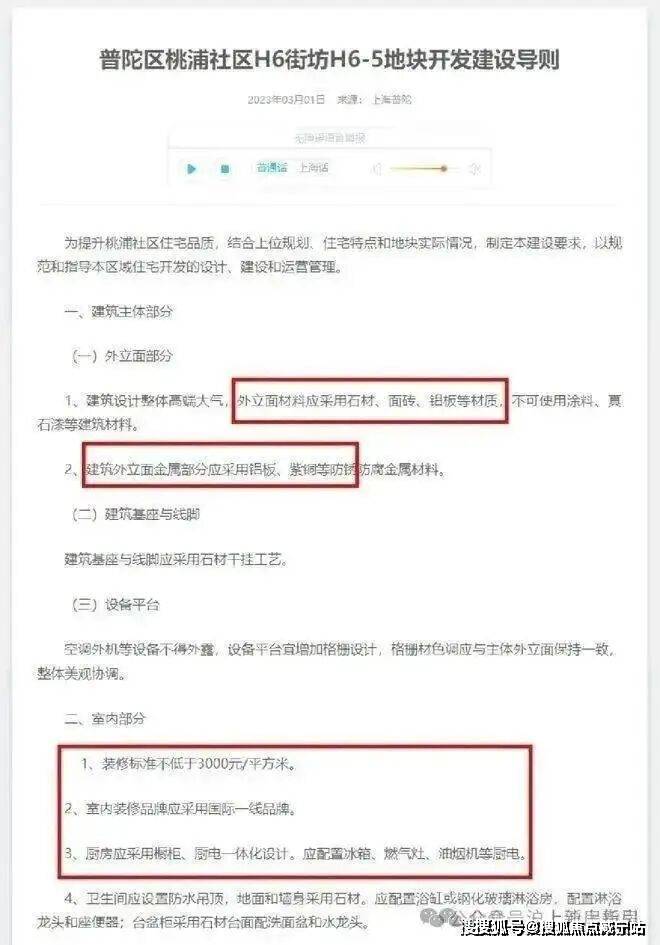Select 普通话 narration language

pos(272,168)
